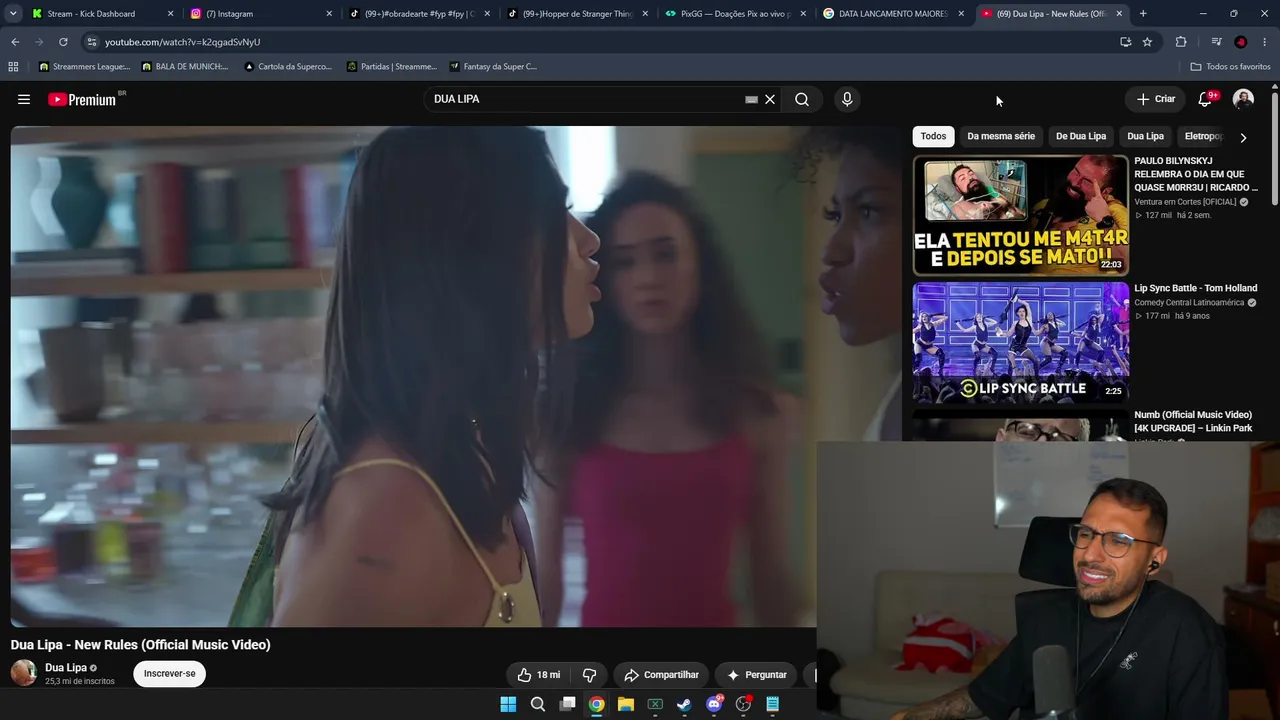The image size is (1280, 720).
Task: Select the De Dua Lipa chip
Action: (x=1081, y=136)
